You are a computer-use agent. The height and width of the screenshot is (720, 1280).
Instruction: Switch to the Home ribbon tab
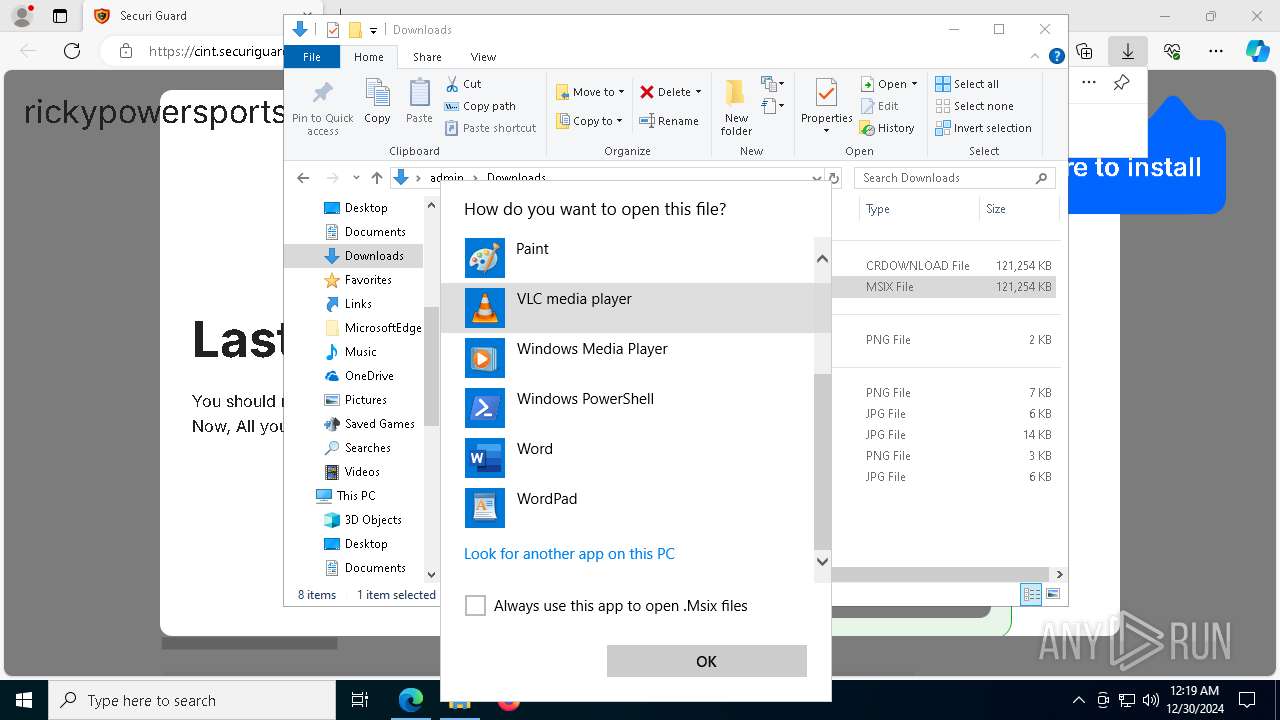[x=368, y=57]
